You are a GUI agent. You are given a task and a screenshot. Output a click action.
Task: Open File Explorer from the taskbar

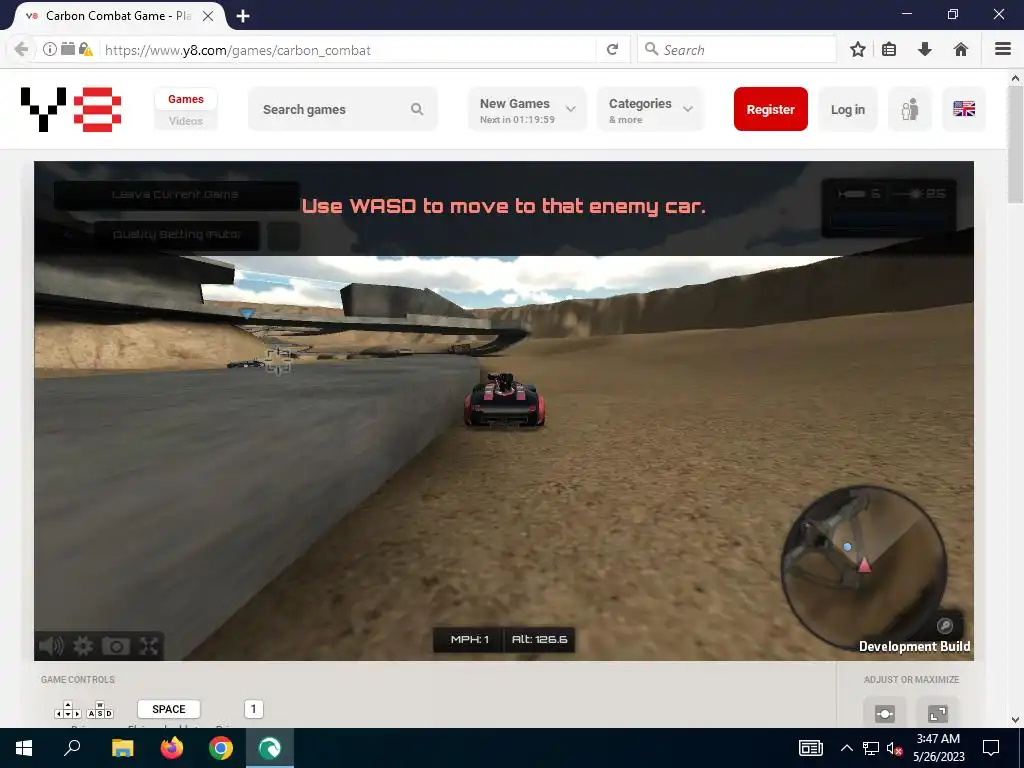click(x=122, y=748)
